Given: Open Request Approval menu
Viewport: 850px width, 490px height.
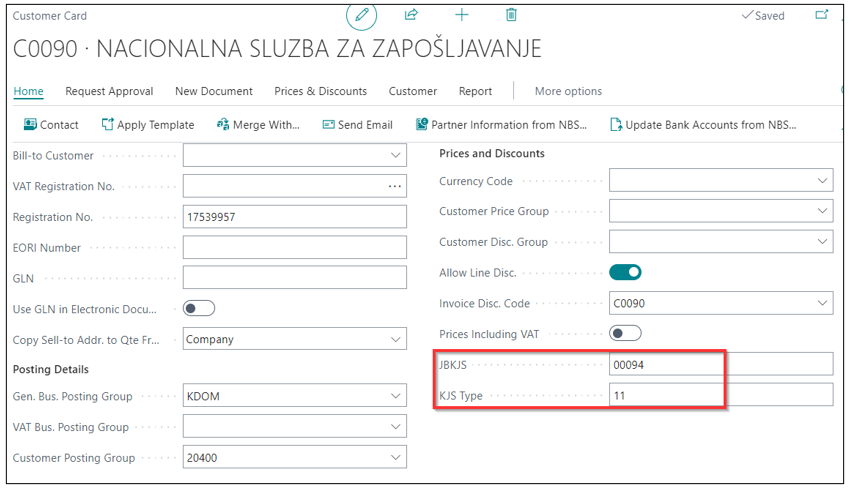Looking at the screenshot, I should coord(109,91).
